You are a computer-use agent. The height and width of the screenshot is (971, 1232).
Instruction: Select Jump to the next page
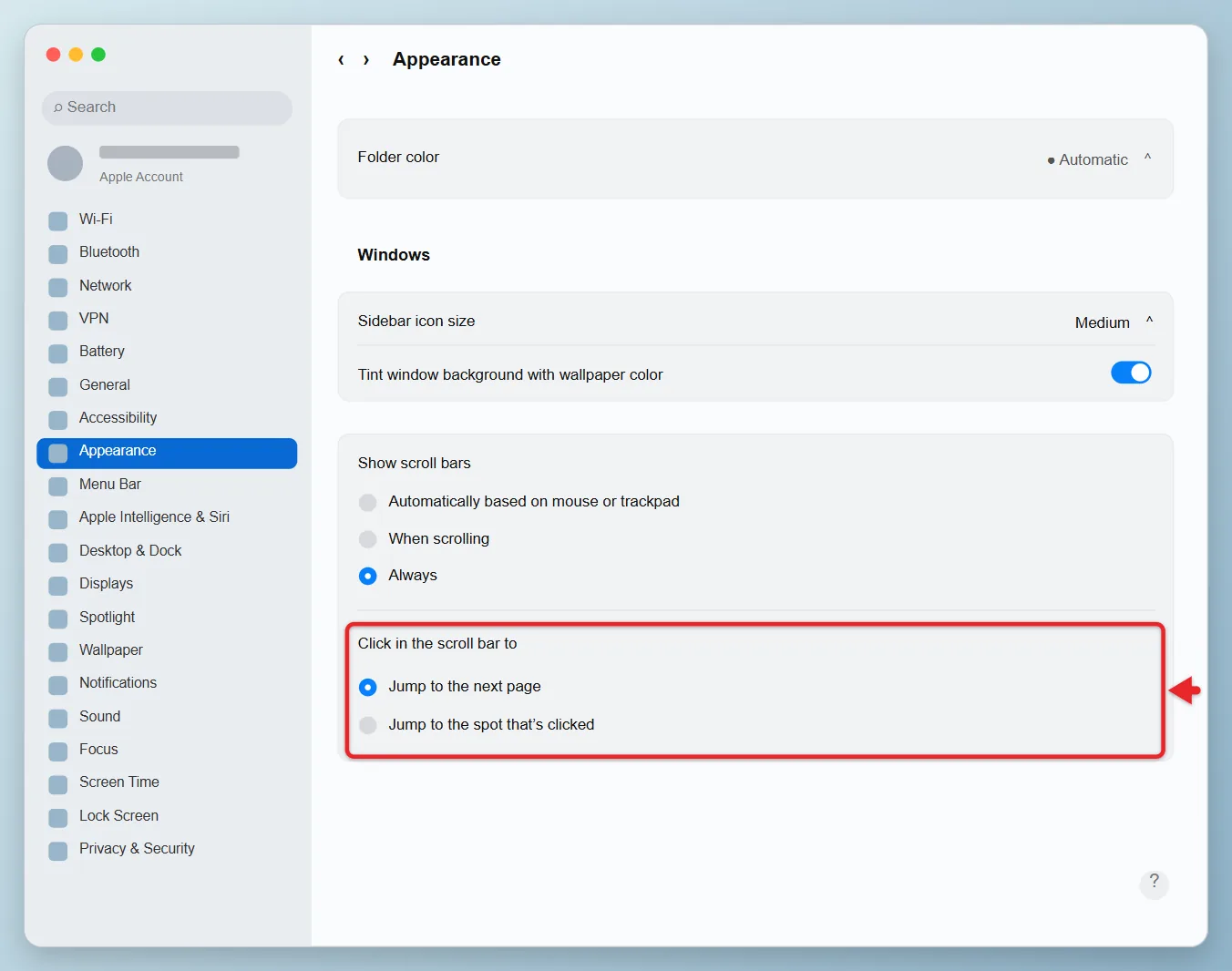pos(368,687)
